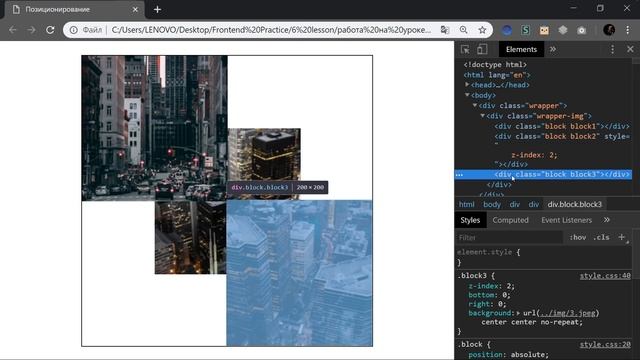Open the translate page icon

click(x=445, y=30)
